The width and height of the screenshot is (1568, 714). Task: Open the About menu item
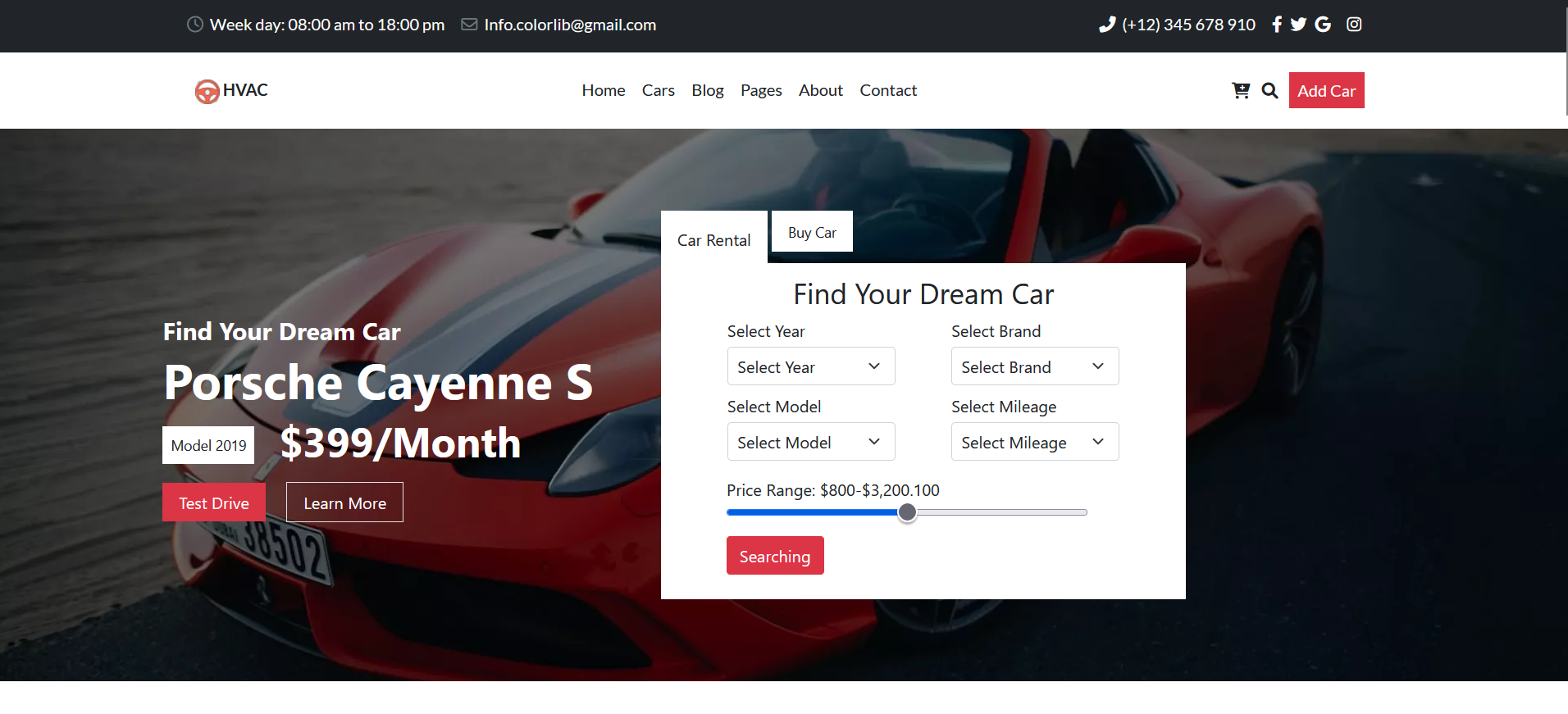pyautogui.click(x=821, y=90)
